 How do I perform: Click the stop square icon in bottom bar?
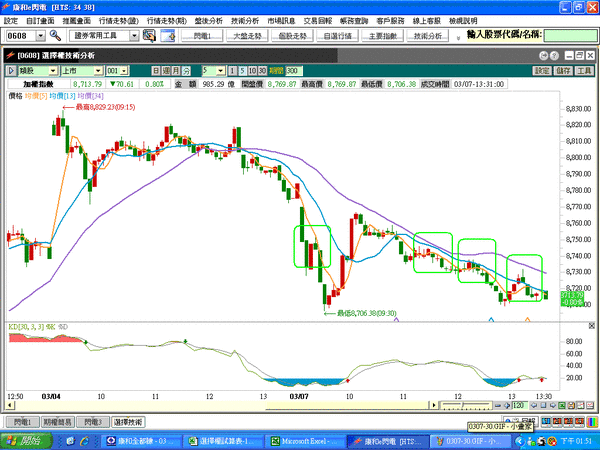tap(543, 405)
